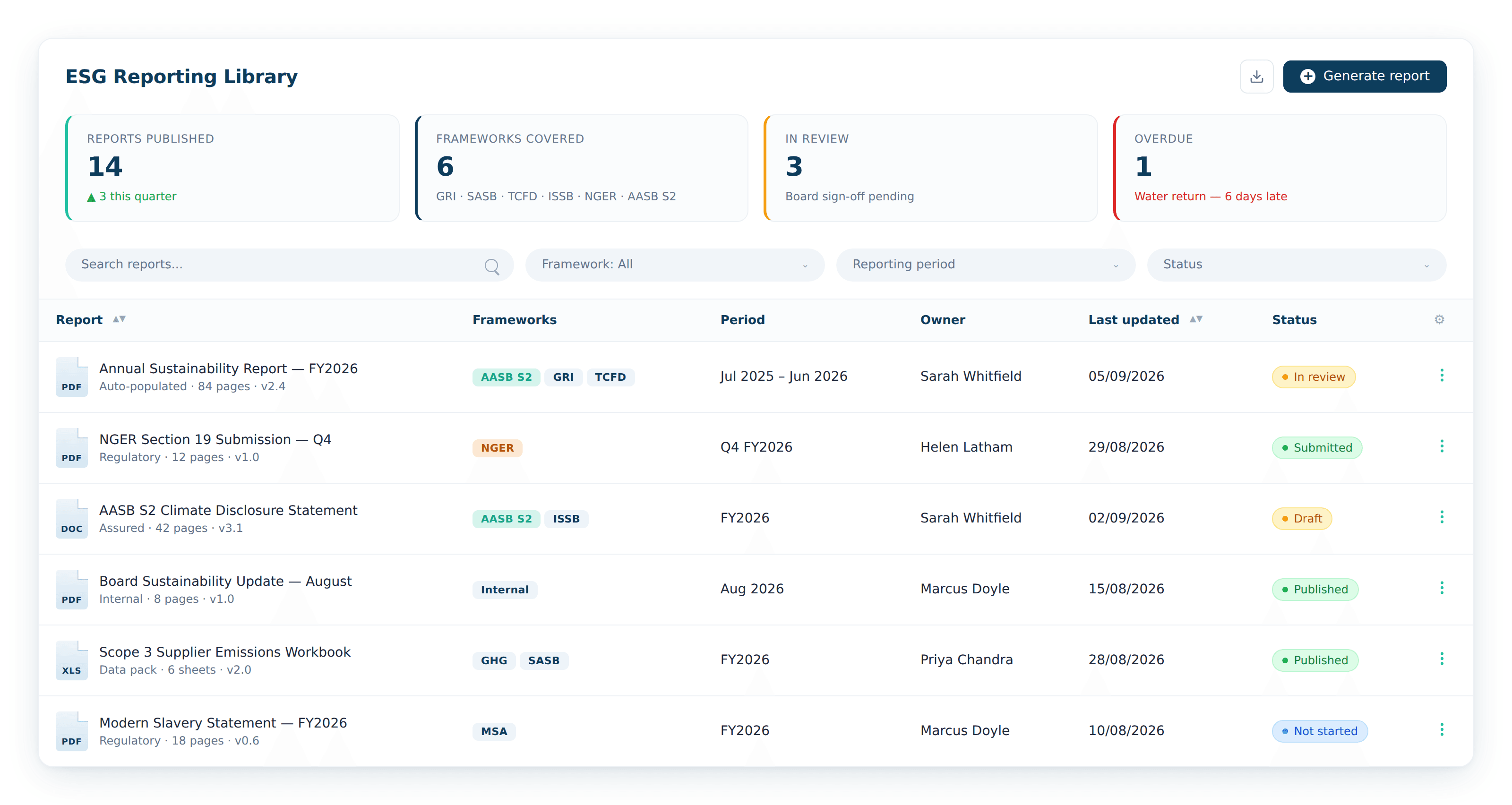
Task: Click the Overdue summary card
Action: click(1280, 168)
